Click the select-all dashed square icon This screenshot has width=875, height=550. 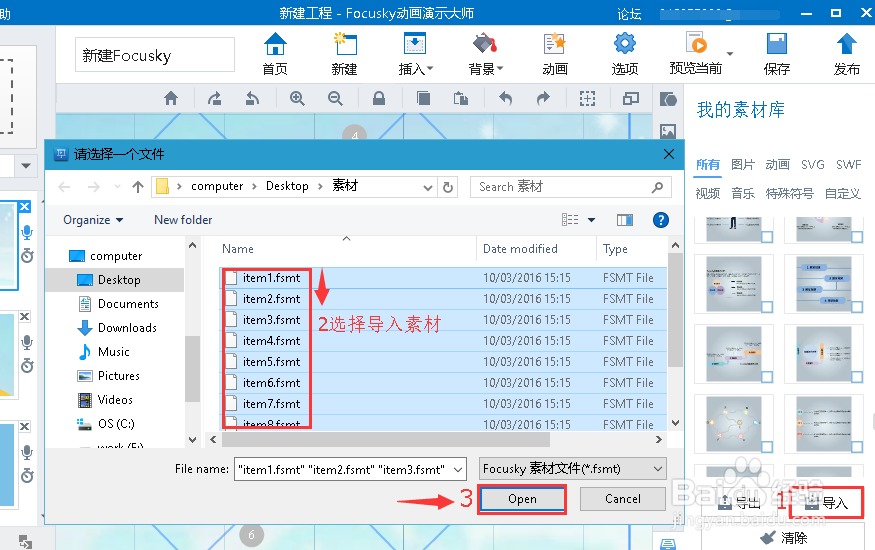pyautogui.click(x=587, y=99)
